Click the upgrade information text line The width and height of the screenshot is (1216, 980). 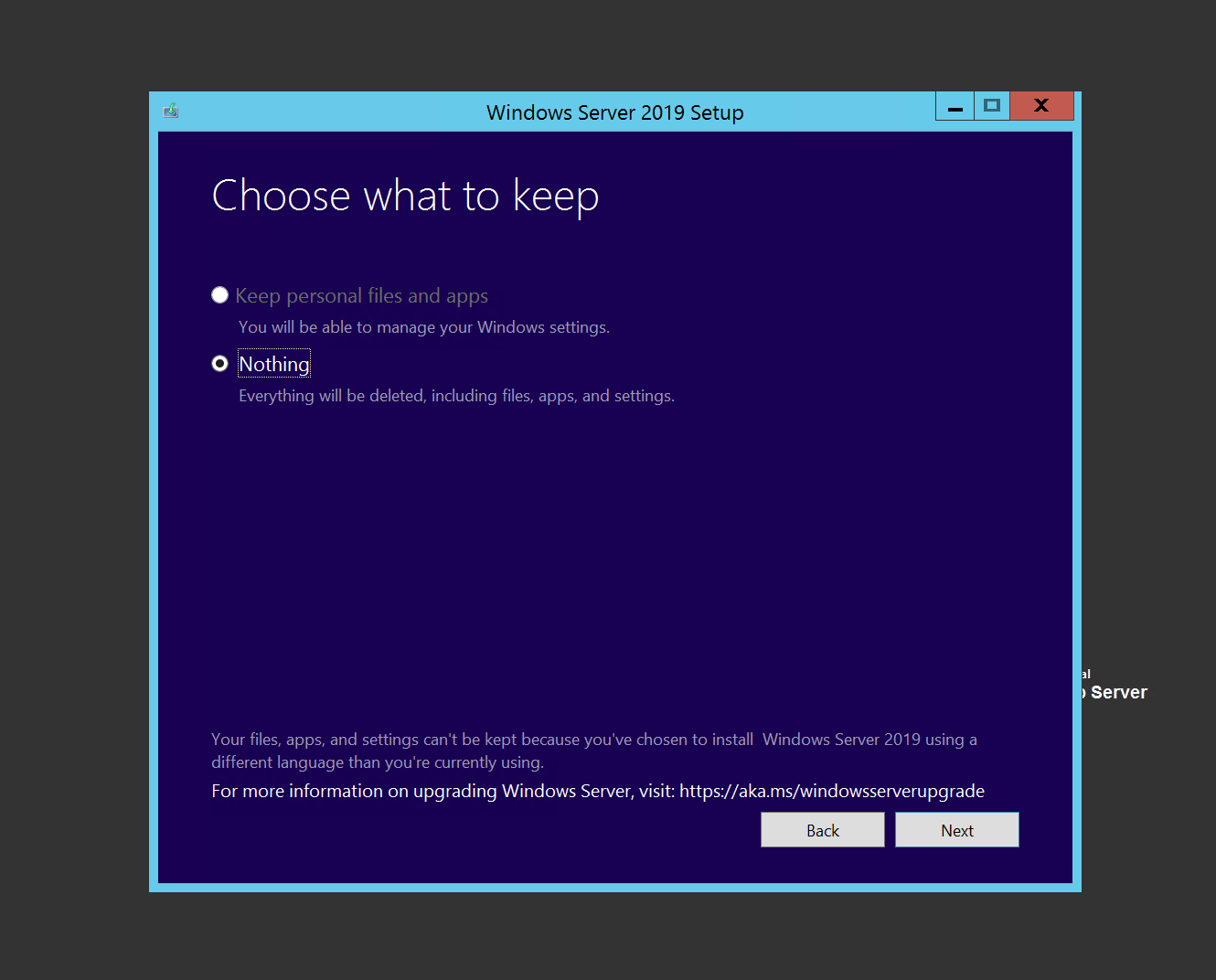click(x=597, y=791)
